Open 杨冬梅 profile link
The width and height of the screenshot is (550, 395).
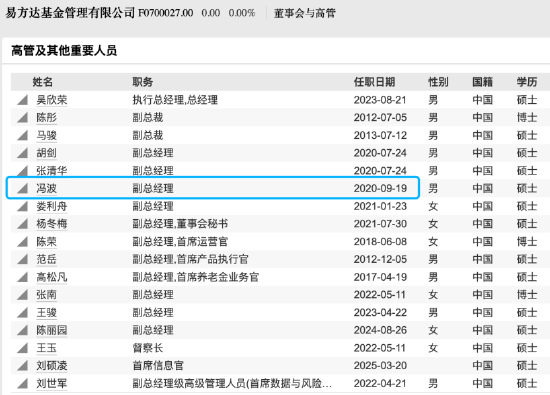pos(52,224)
